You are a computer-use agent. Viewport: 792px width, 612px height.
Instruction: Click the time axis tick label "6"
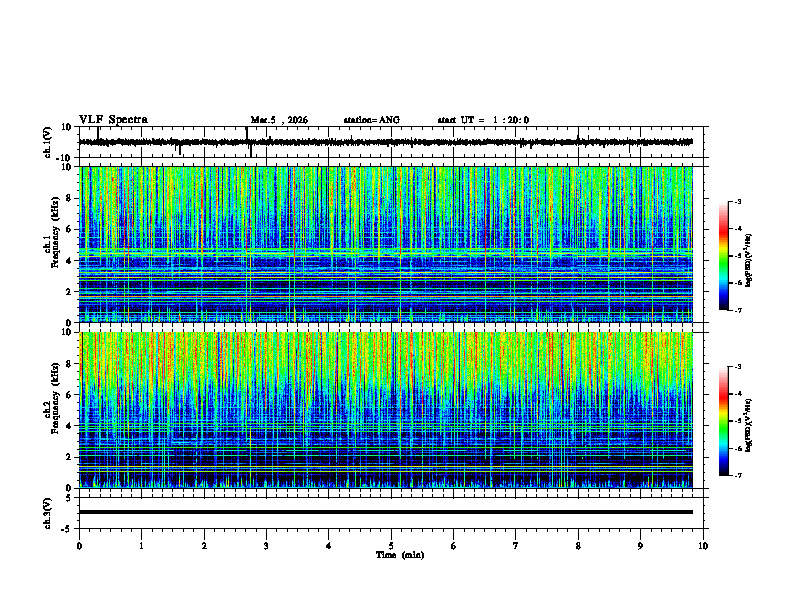[x=454, y=546]
